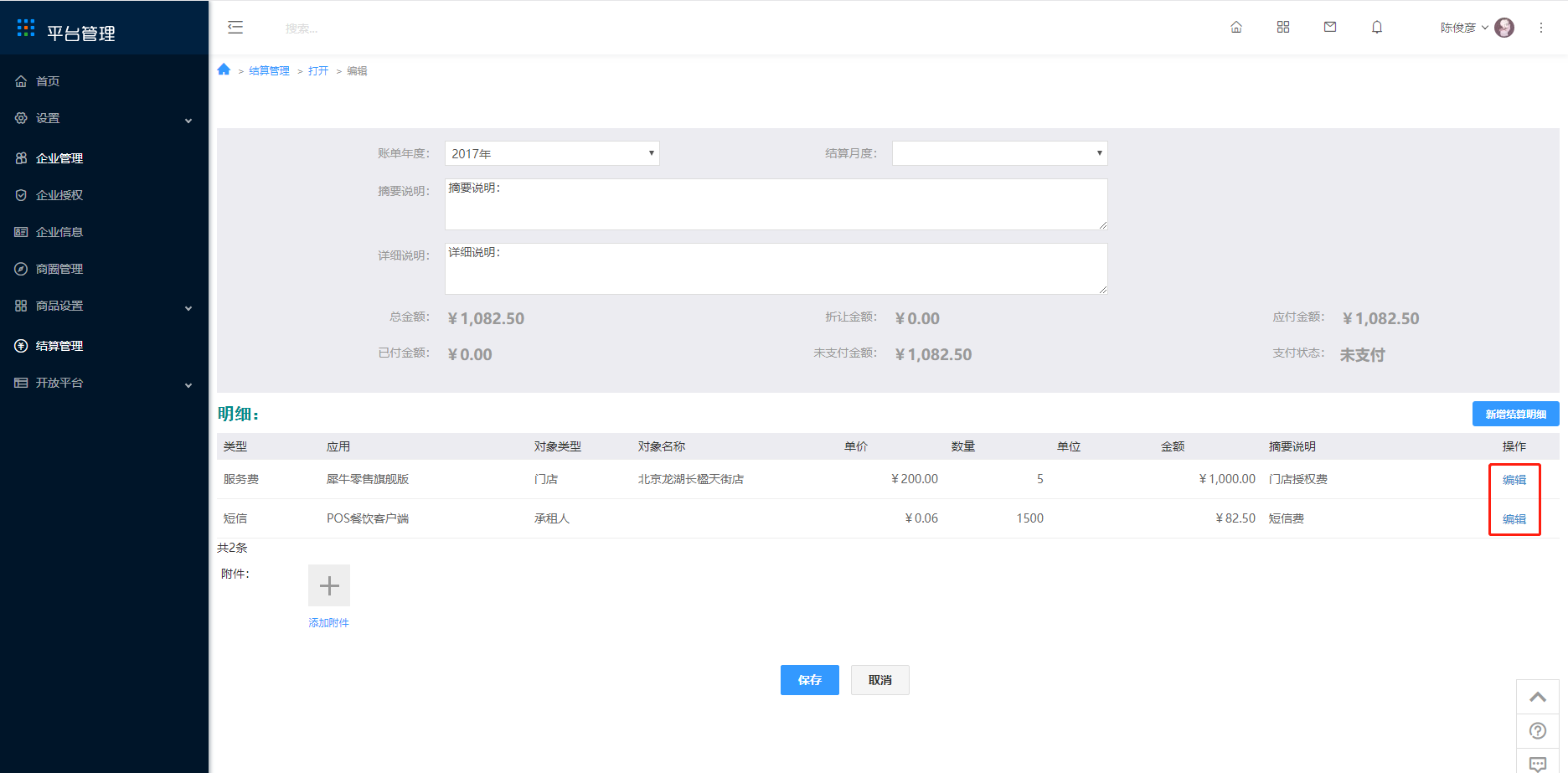
Task: Edit the 服务费 detail row
Action: [1514, 480]
